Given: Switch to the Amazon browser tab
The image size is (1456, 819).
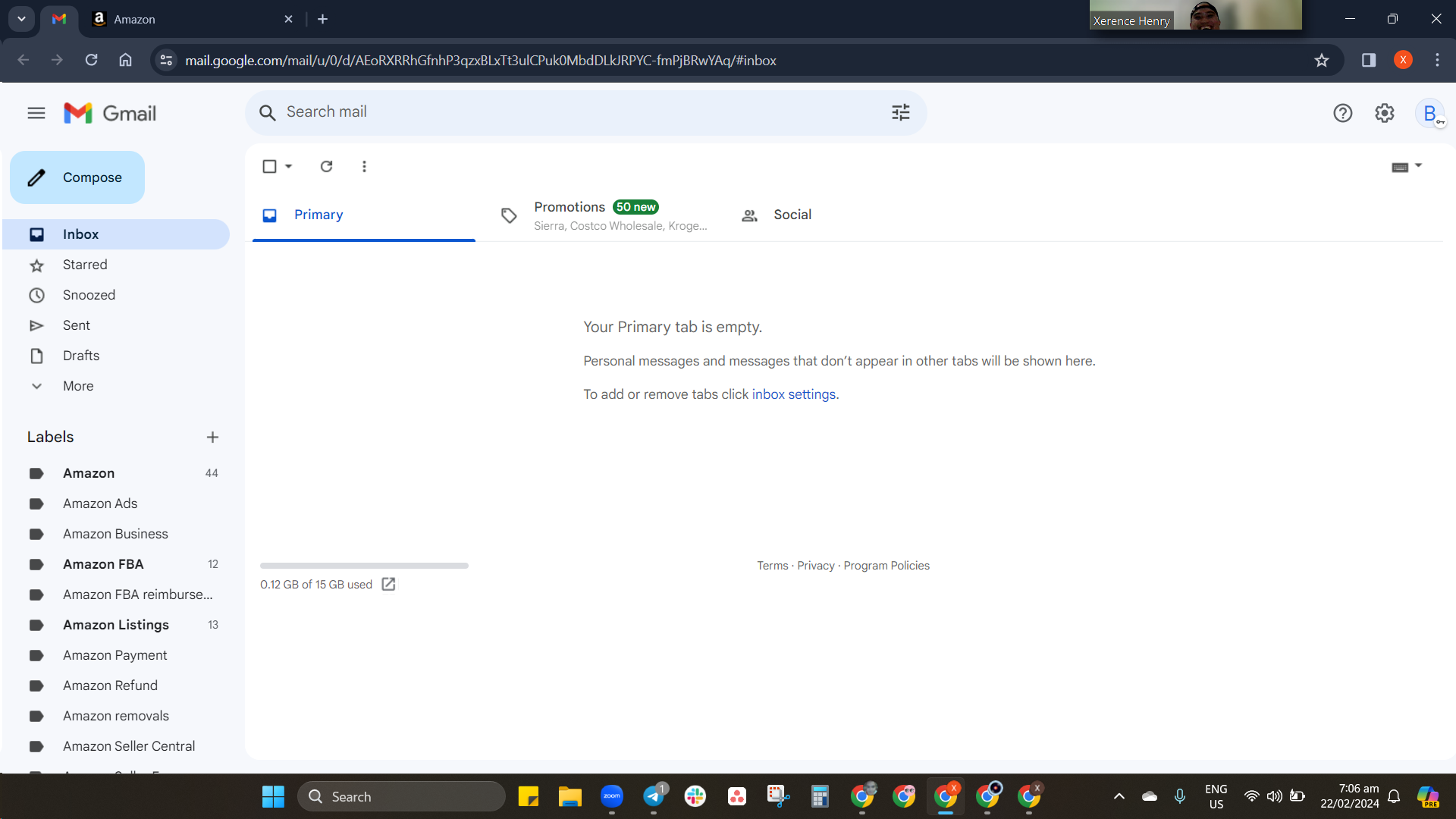Looking at the screenshot, I should pos(193,19).
